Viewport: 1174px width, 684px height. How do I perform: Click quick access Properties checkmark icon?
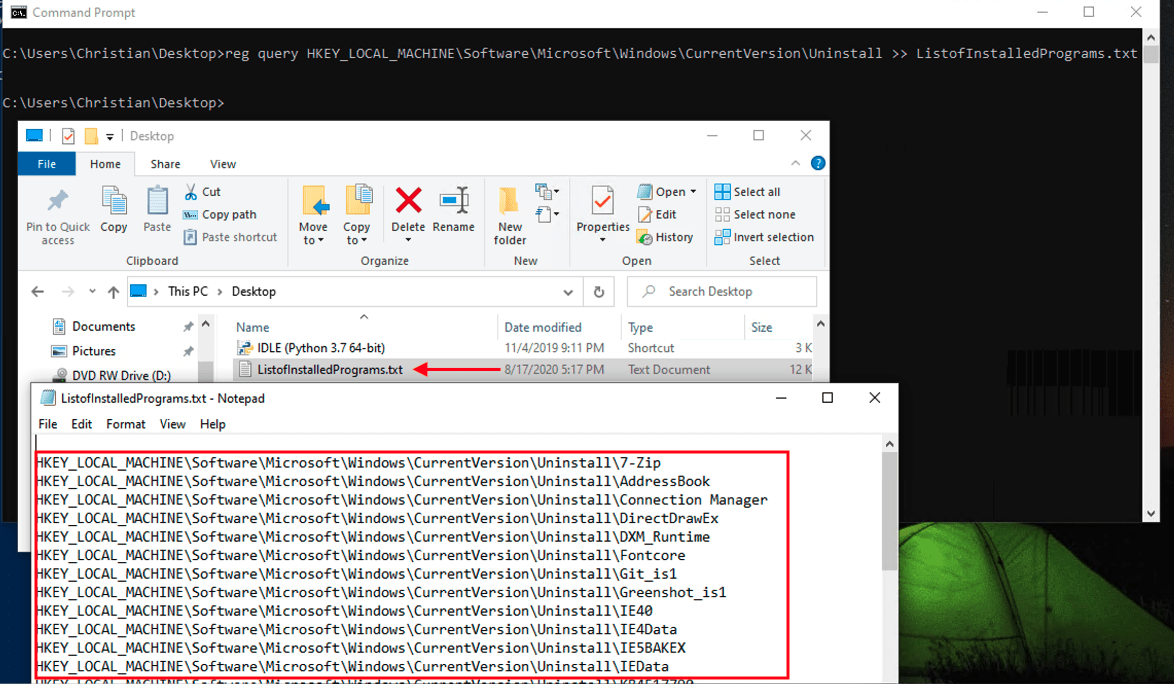(68, 136)
